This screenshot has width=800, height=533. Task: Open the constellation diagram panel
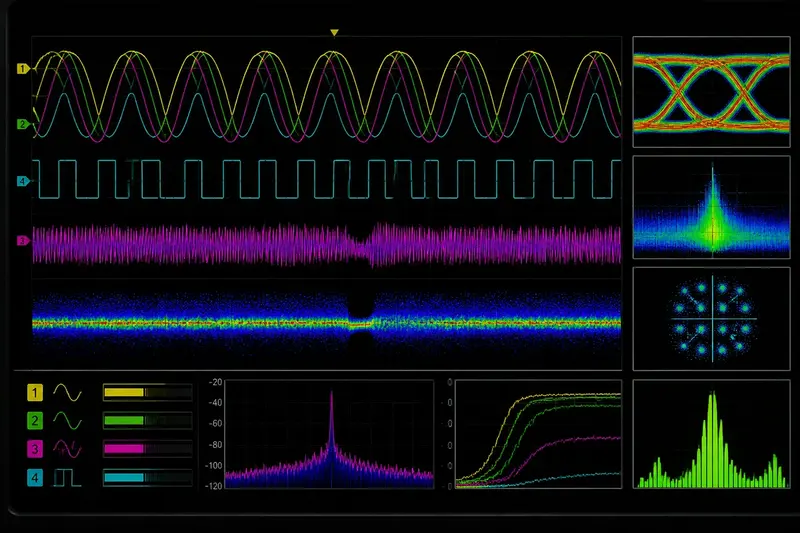711,319
